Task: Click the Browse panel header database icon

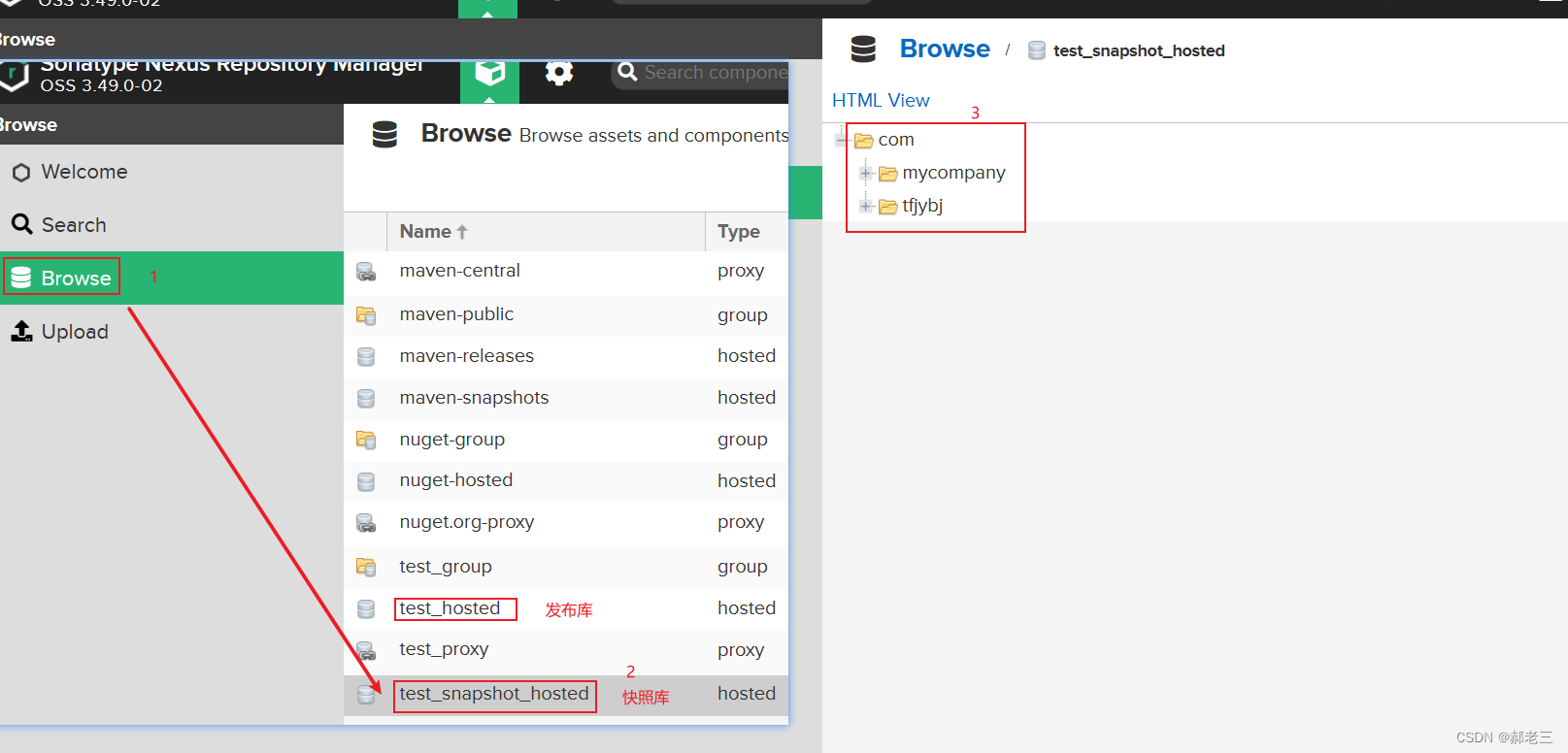Action: tap(385, 135)
